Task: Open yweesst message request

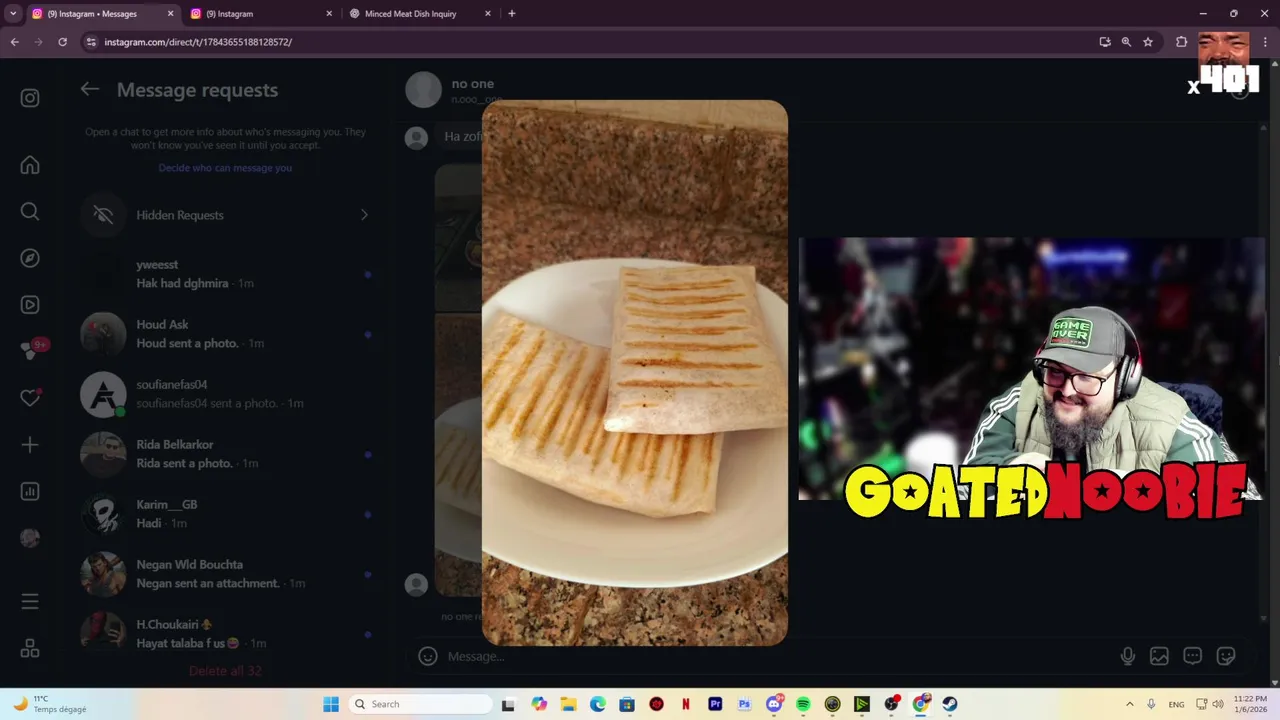Action: click(226, 274)
